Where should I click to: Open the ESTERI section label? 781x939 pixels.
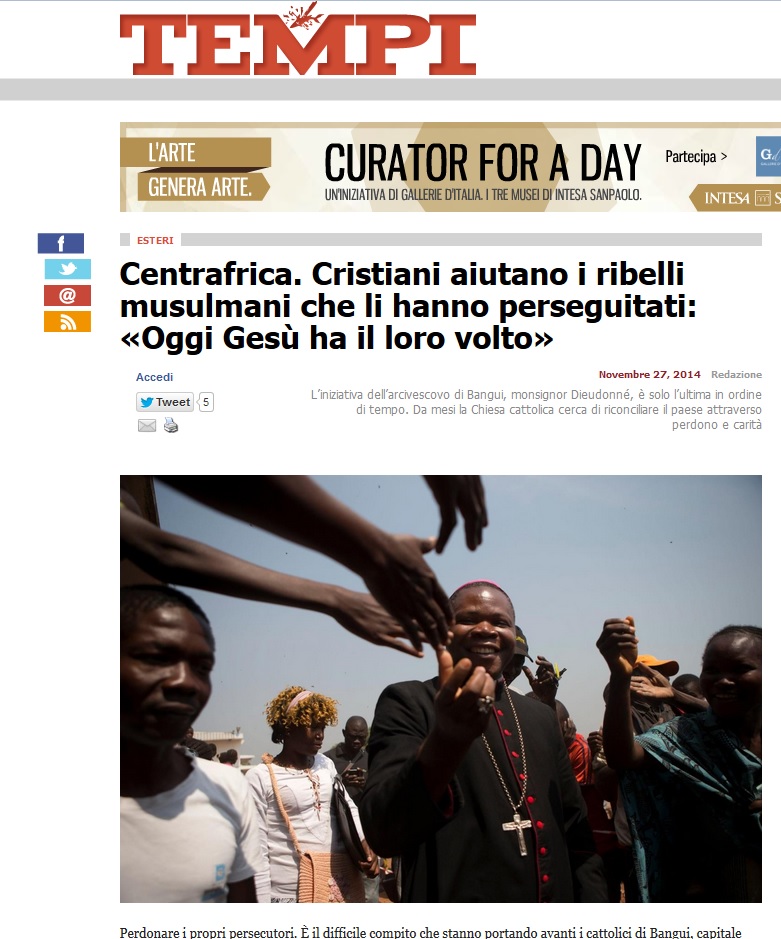155,240
